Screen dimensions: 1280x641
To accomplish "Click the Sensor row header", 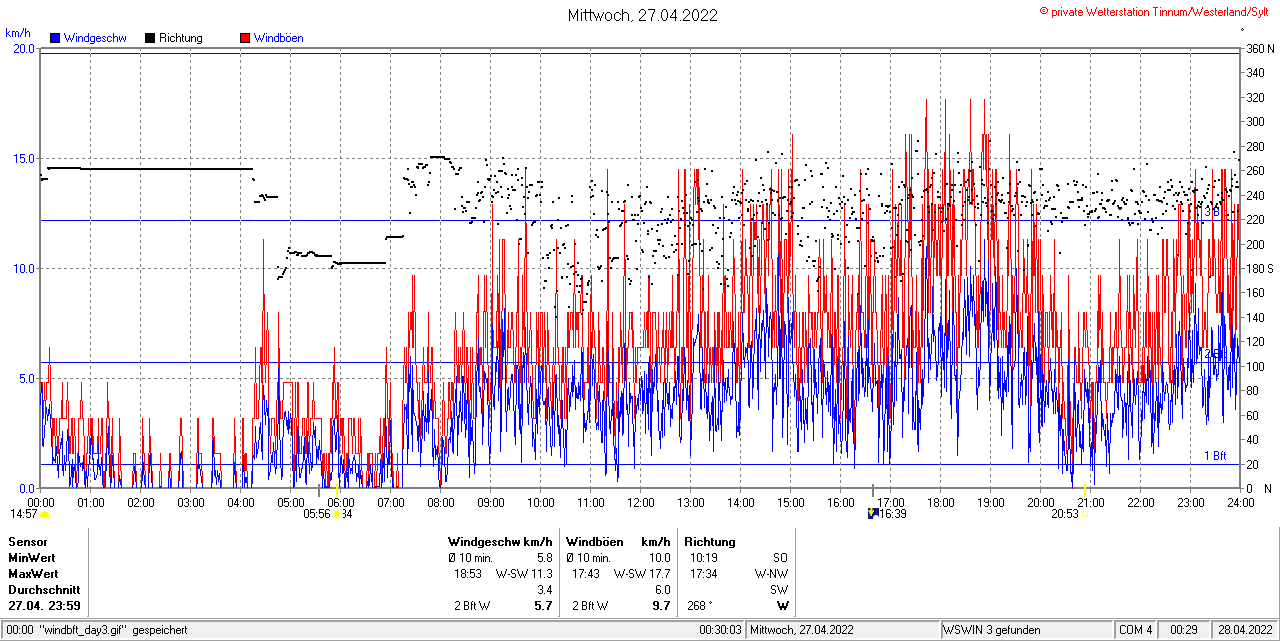I will [x=27, y=541].
